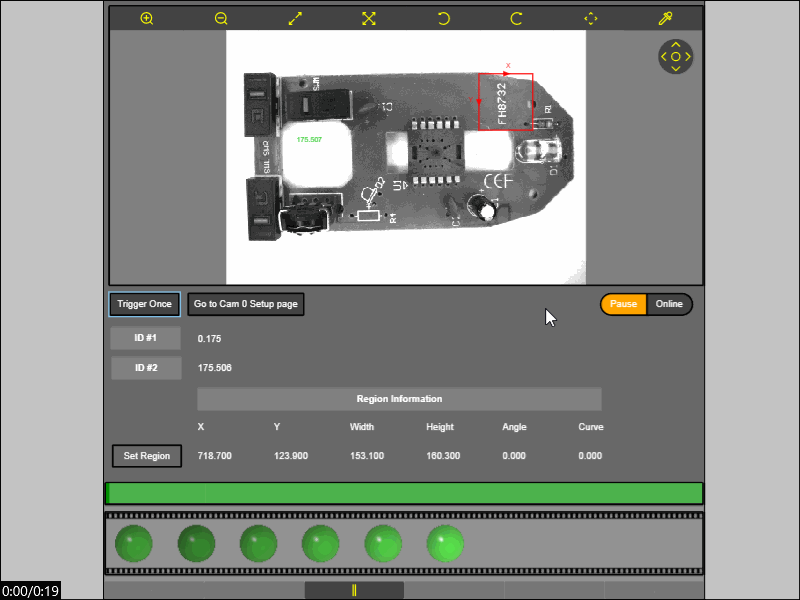The image size is (800, 600).
Task: Switch to Pause mode
Action: tap(623, 304)
